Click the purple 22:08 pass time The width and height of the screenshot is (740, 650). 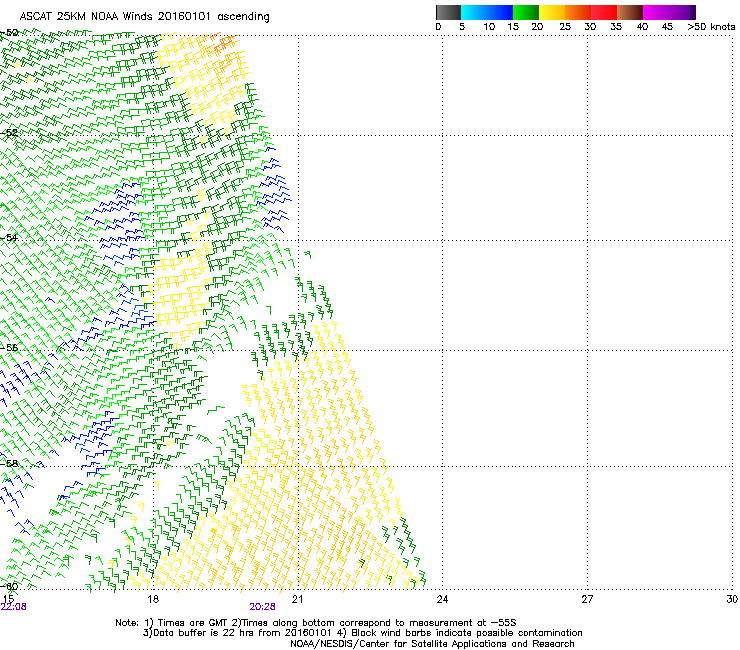click(14, 607)
